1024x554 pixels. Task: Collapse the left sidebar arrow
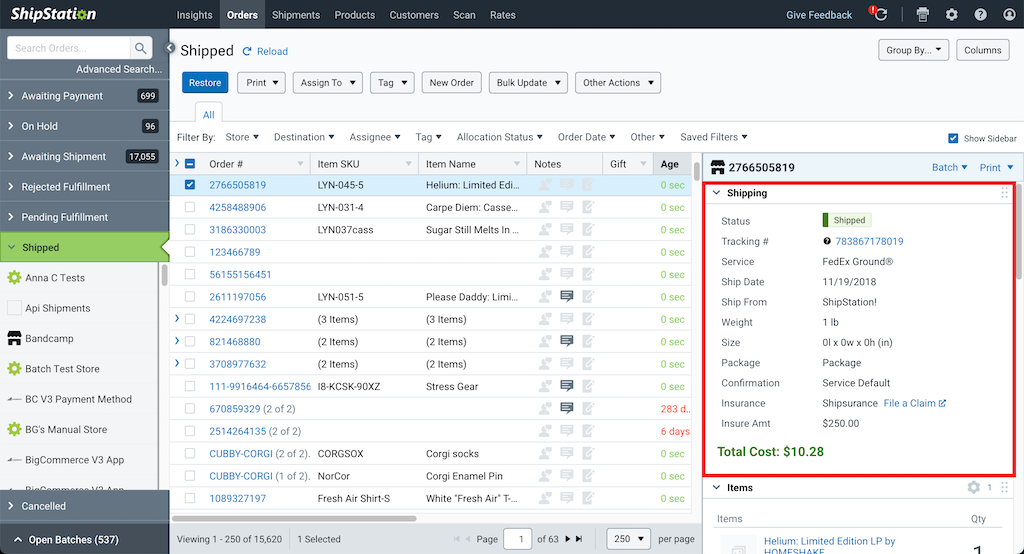[x=170, y=48]
